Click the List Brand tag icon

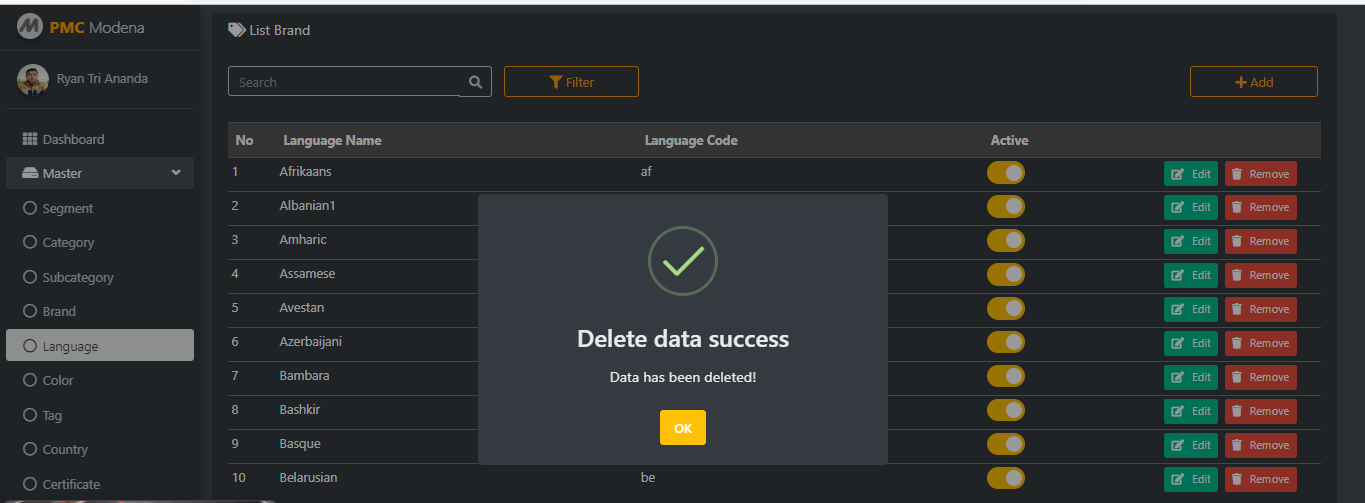[236, 30]
